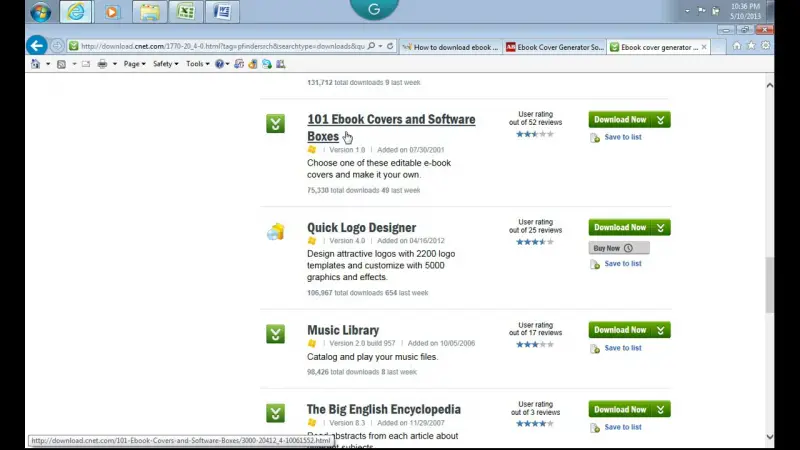This screenshot has height=450, width=800.
Task: Click star rating for 101 Ebook Covers
Action: (535, 134)
